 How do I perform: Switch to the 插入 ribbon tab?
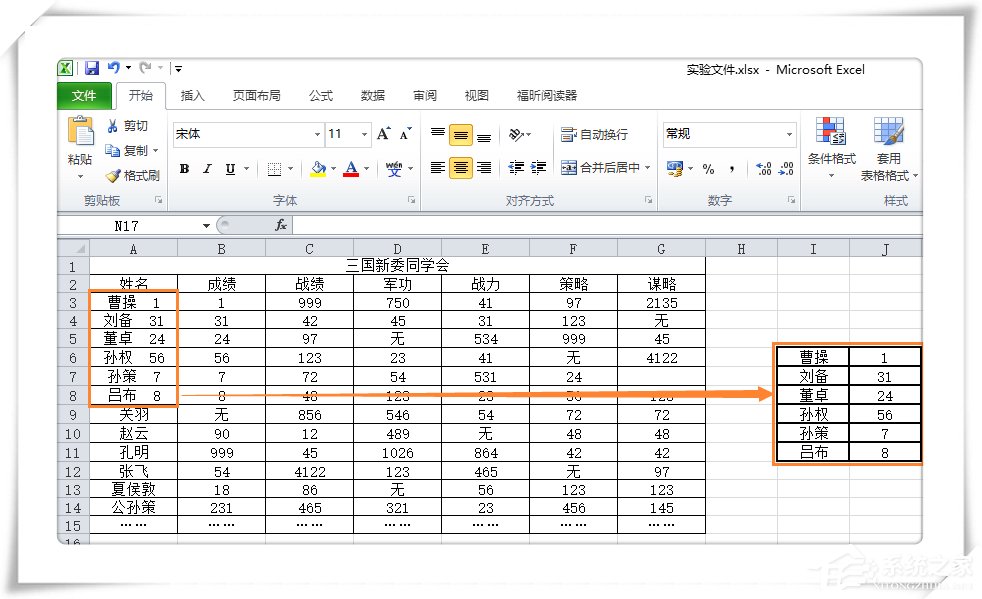193,96
